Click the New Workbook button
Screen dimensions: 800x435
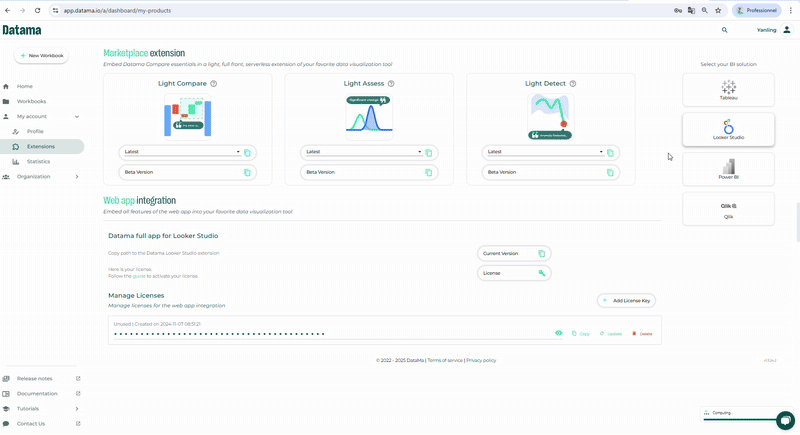pyautogui.click(x=41, y=56)
